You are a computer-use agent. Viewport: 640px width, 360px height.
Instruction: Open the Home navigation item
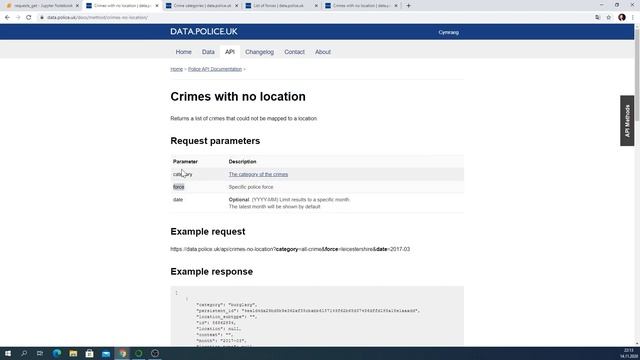point(184,52)
